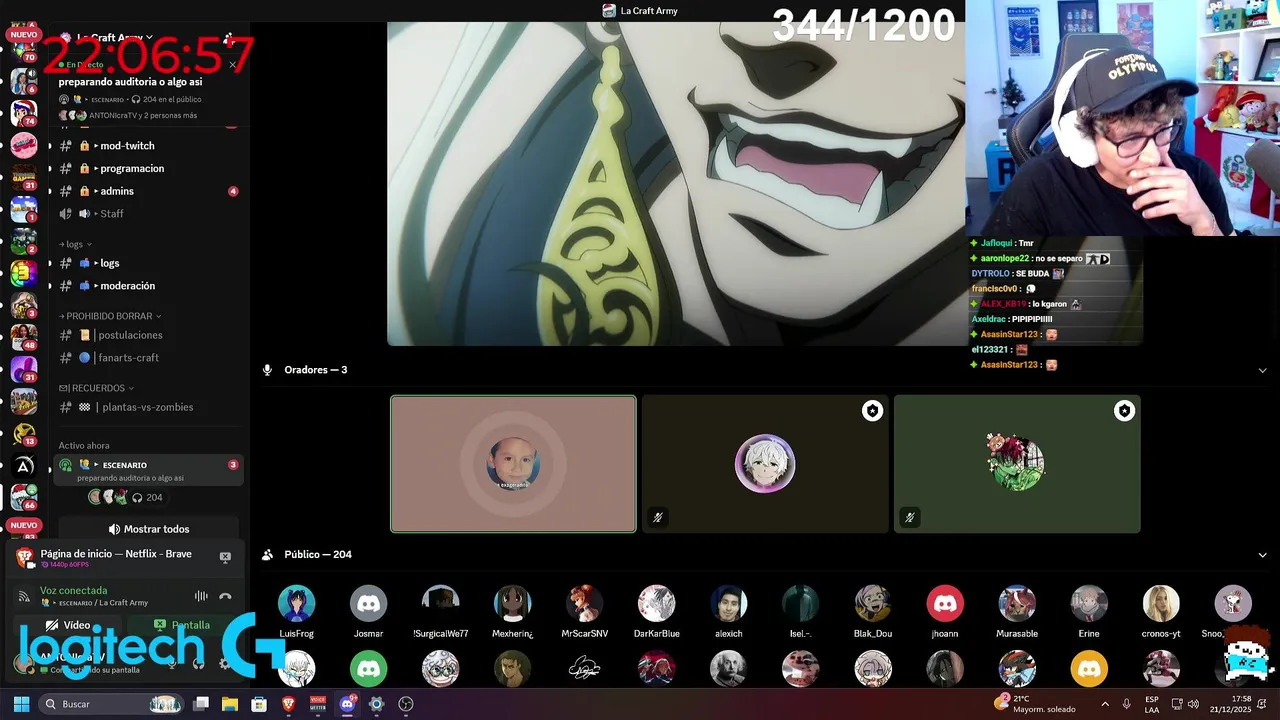
Task: Open server with 74 notifications badge
Action: pos(24,112)
